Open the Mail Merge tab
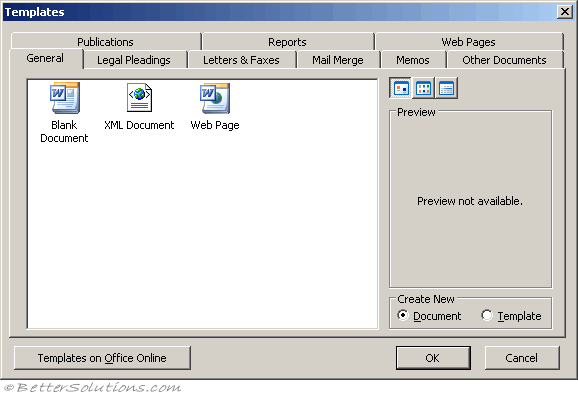Viewport: 578px width, 395px height. (338, 60)
